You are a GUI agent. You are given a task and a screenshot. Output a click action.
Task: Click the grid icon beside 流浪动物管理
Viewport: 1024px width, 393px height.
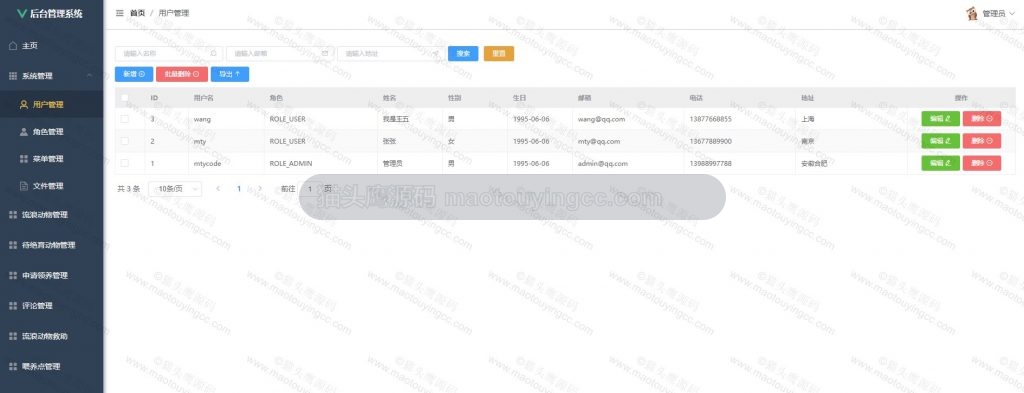pos(13,215)
